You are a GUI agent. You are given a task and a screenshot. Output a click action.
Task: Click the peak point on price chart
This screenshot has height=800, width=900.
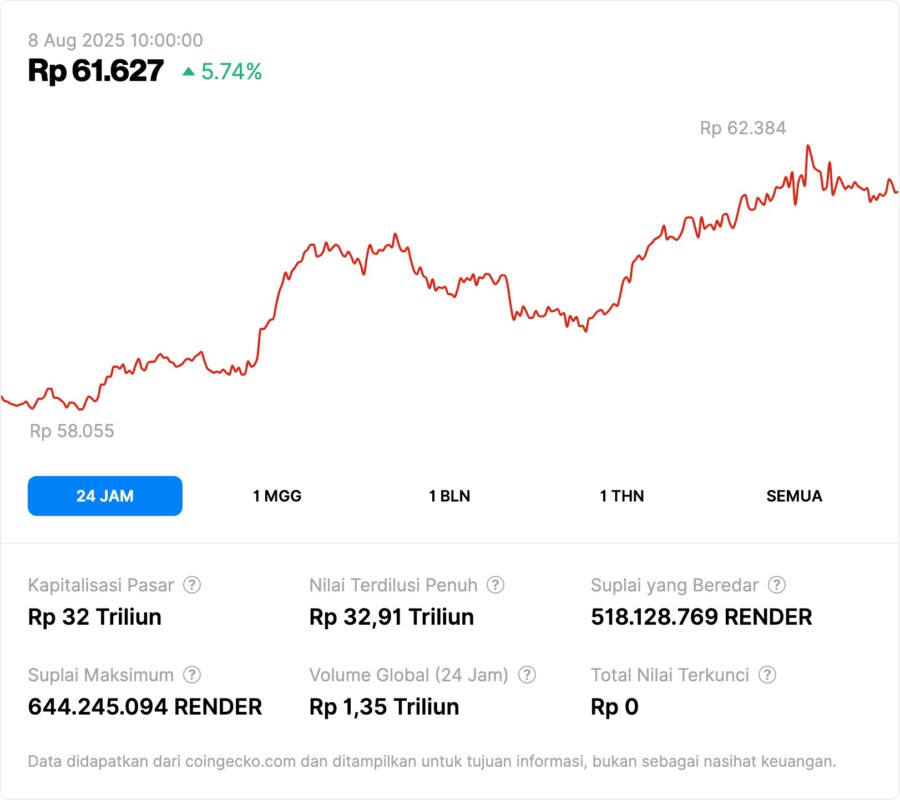click(x=807, y=146)
